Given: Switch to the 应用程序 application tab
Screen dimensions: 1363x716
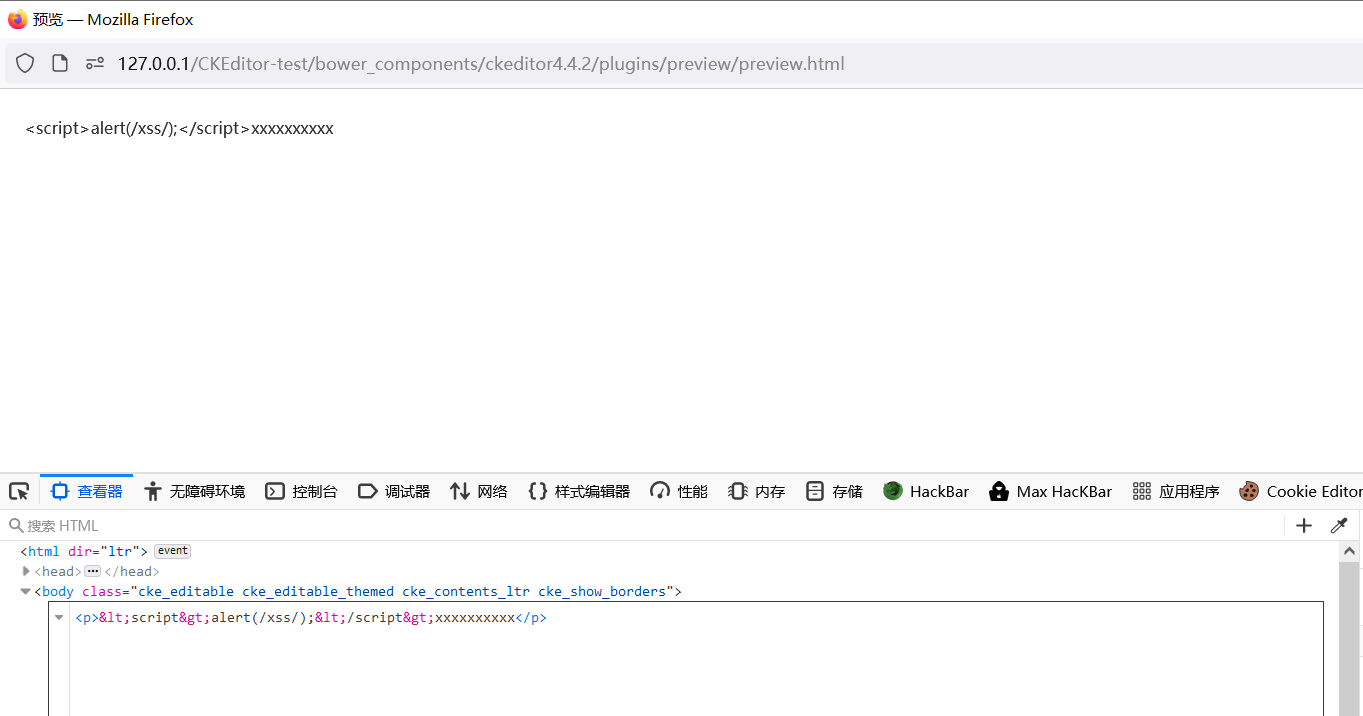Looking at the screenshot, I should (x=1176, y=491).
